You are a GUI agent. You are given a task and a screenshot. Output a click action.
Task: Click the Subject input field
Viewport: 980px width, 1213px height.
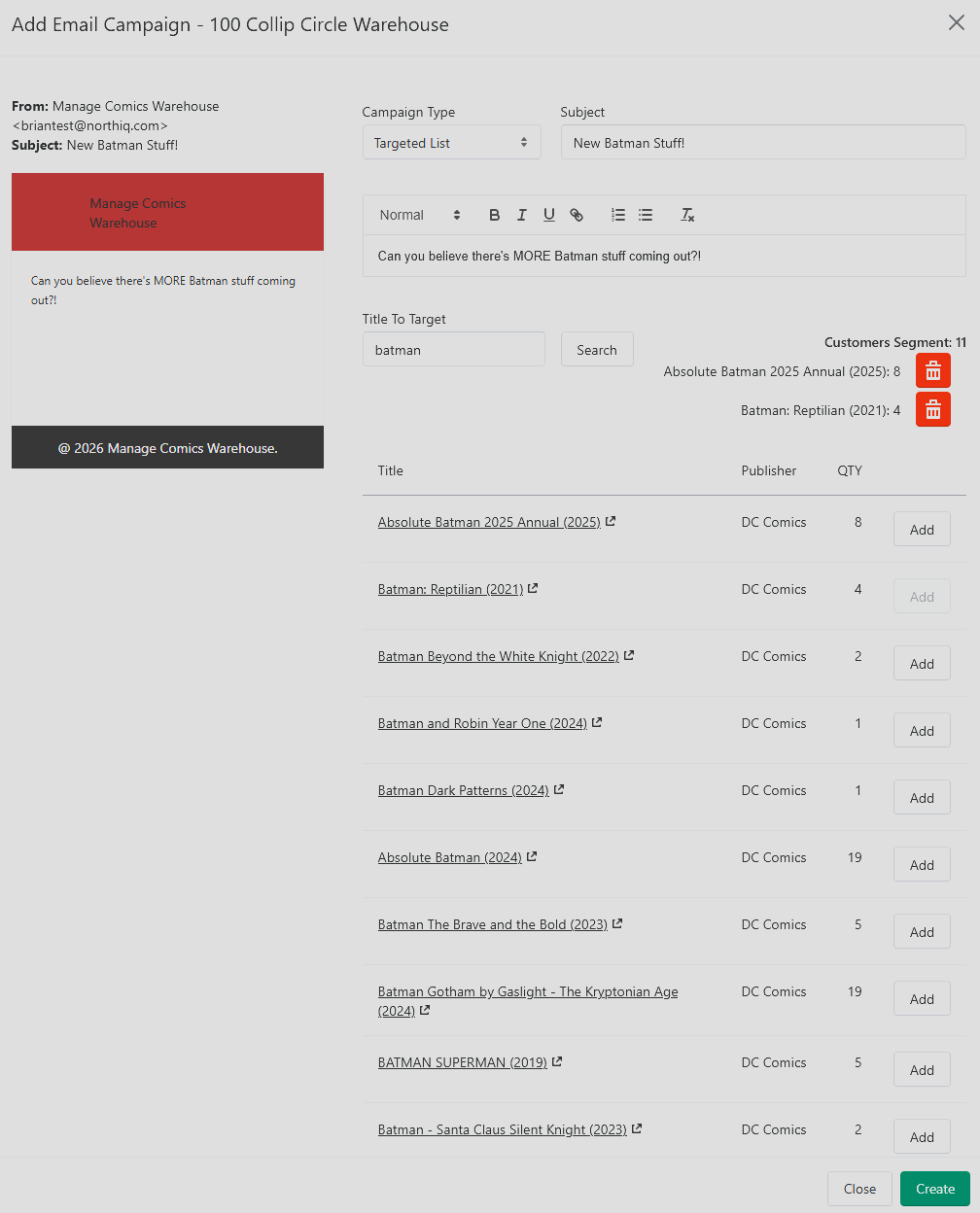pyautogui.click(x=763, y=143)
